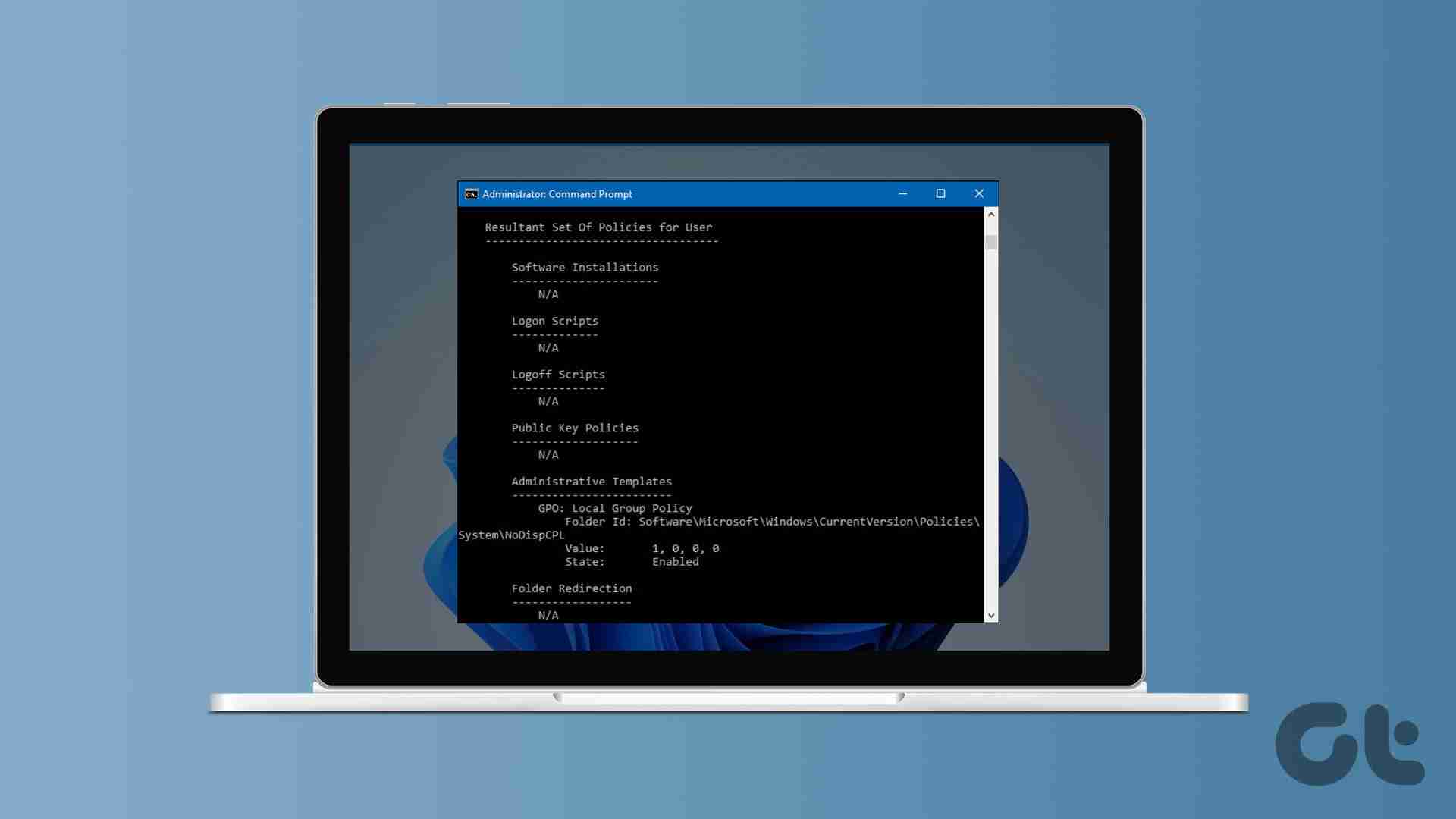Click 'GPO: Local Group Policy' line
This screenshot has width=1456, height=819.
coord(615,508)
